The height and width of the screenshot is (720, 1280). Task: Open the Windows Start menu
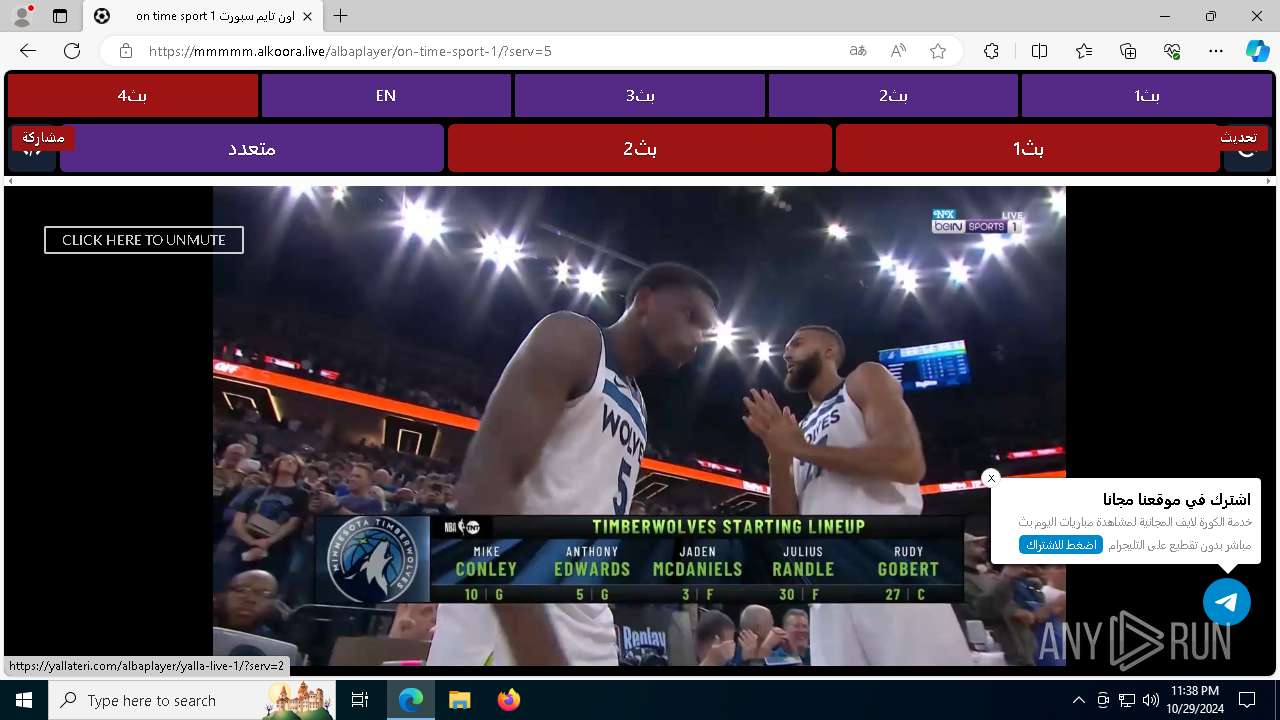tap(24, 700)
